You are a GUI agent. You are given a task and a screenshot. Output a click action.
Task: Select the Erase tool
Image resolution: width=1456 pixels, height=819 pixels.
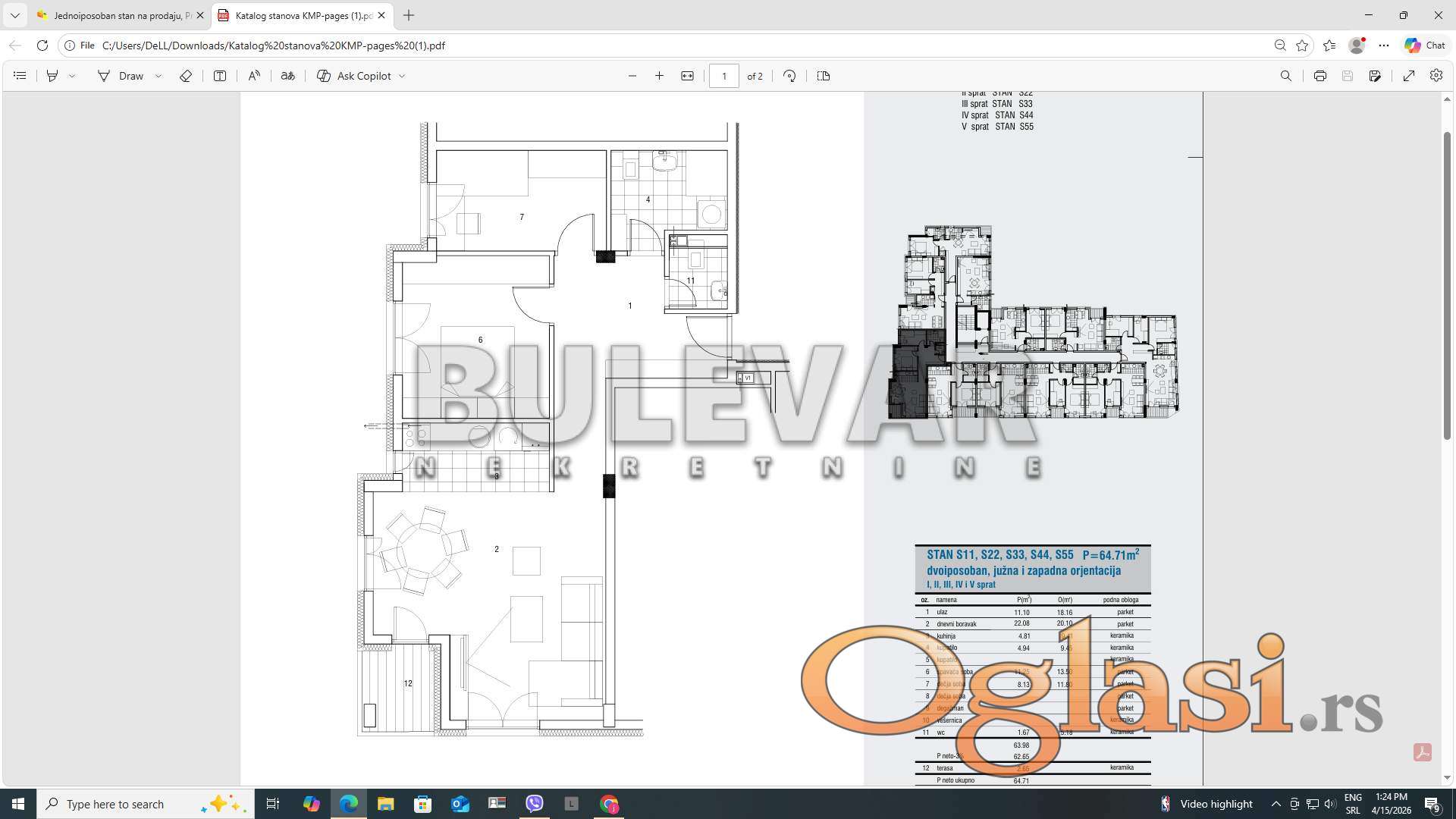pos(185,76)
